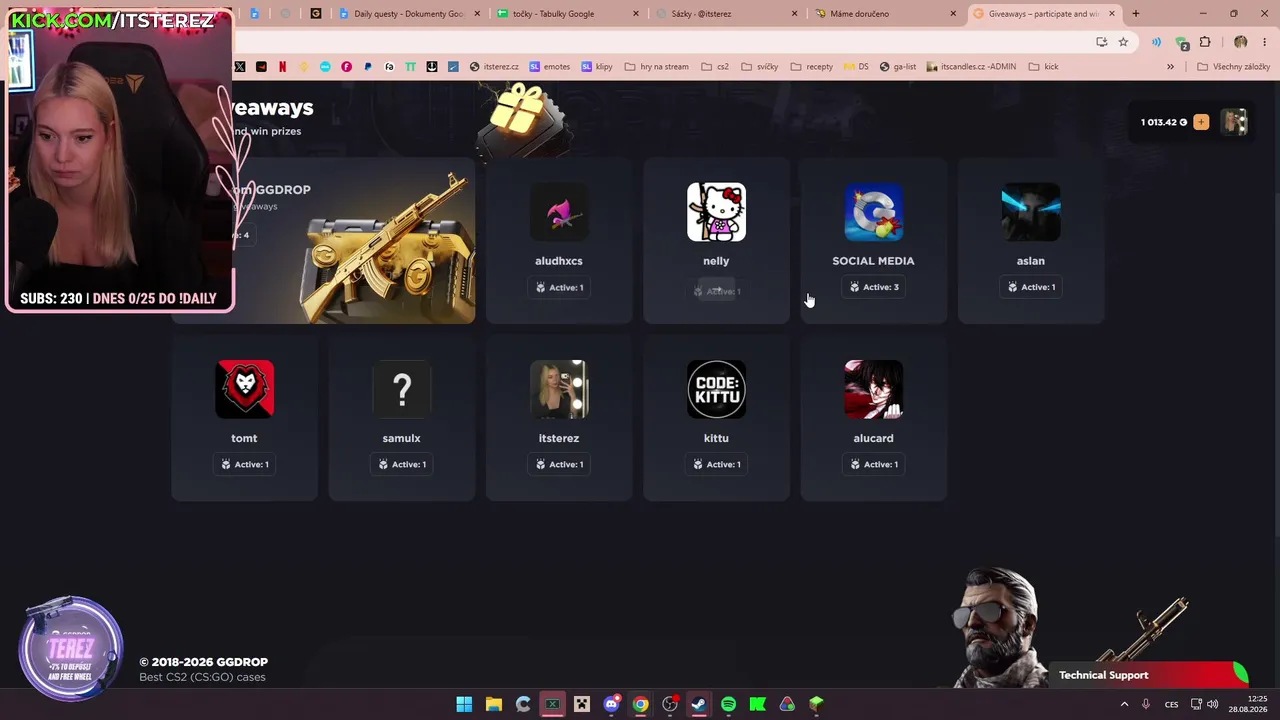Open samulx question mark avatar

(401, 389)
